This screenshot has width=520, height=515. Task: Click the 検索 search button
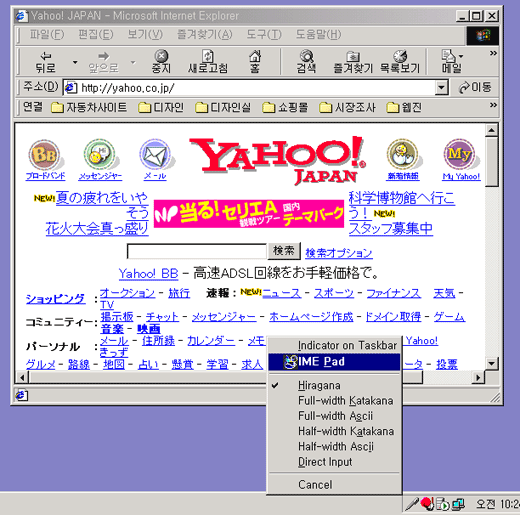point(284,251)
